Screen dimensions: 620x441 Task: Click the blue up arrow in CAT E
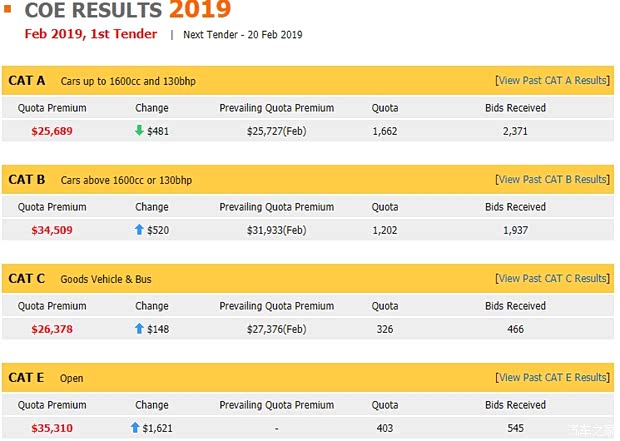point(135,427)
